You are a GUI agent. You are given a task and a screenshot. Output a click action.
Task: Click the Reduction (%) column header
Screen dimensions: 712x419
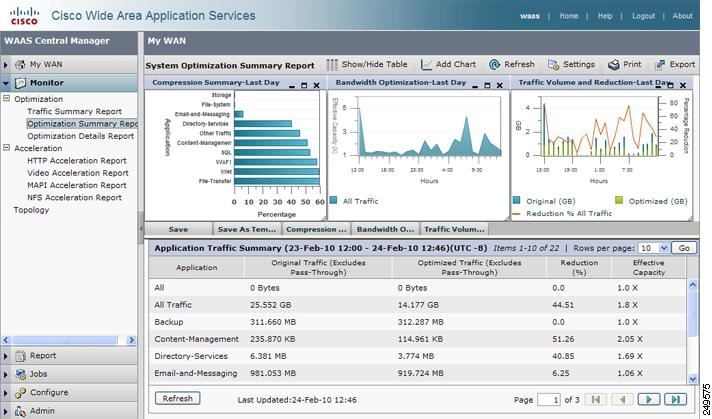coord(578,268)
